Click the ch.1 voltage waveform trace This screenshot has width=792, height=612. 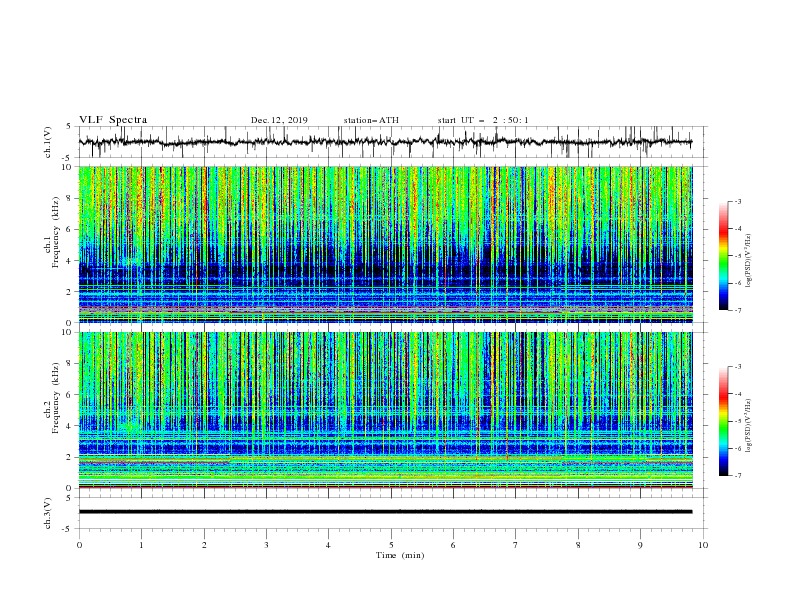pyautogui.click(x=385, y=142)
